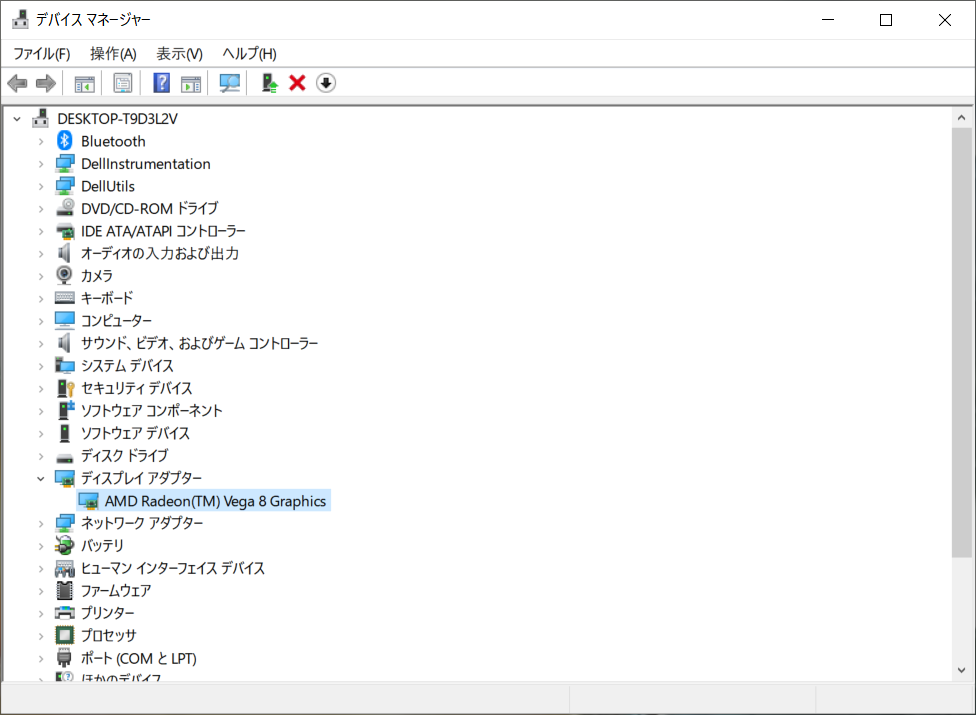The height and width of the screenshot is (715, 976).
Task: Select the DellUtils tree item
Action: 108,186
